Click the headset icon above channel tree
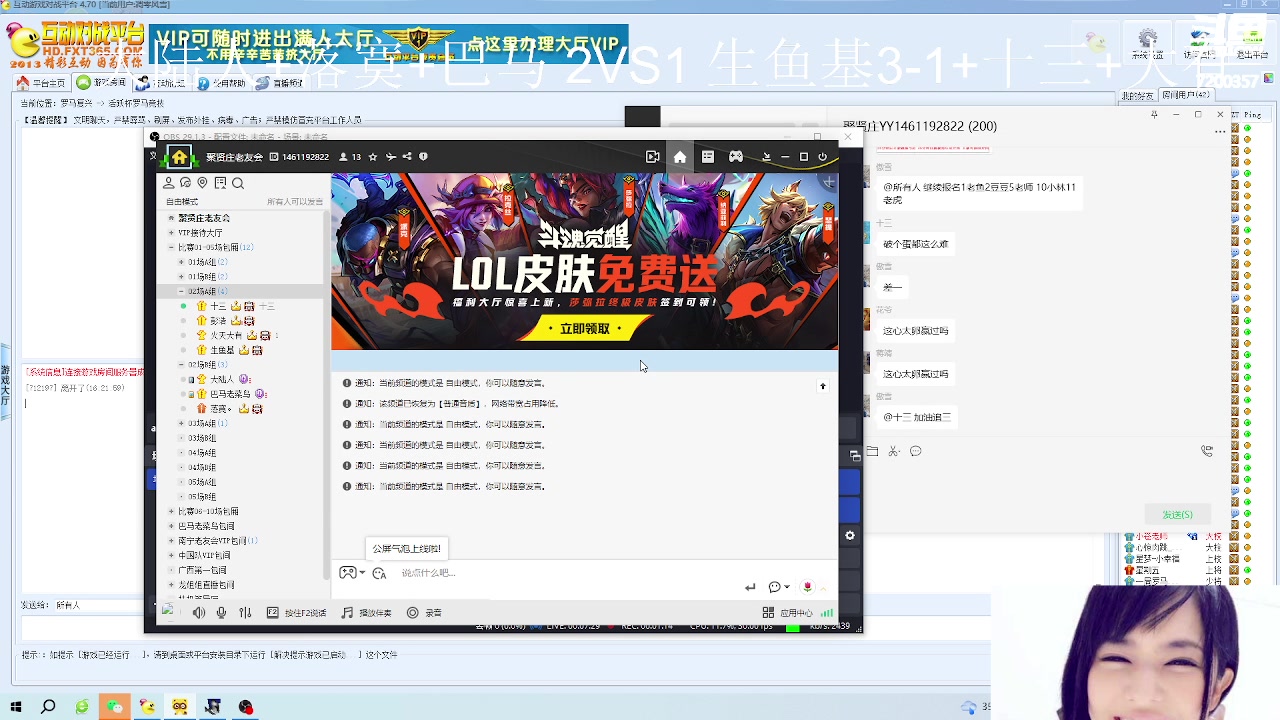Screen dimensions: 1280x720 pos(186,183)
